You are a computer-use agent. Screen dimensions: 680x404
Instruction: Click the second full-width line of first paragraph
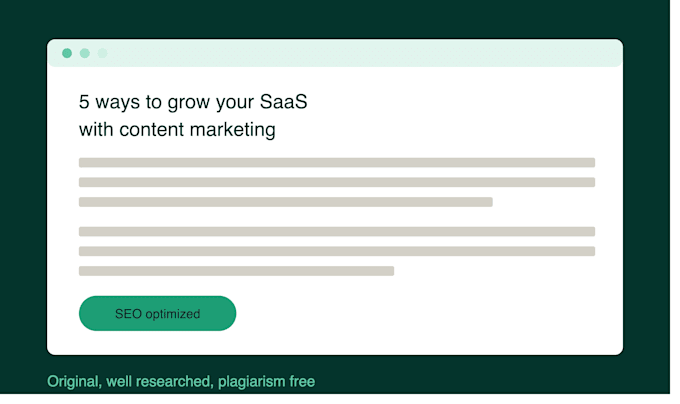pos(337,182)
